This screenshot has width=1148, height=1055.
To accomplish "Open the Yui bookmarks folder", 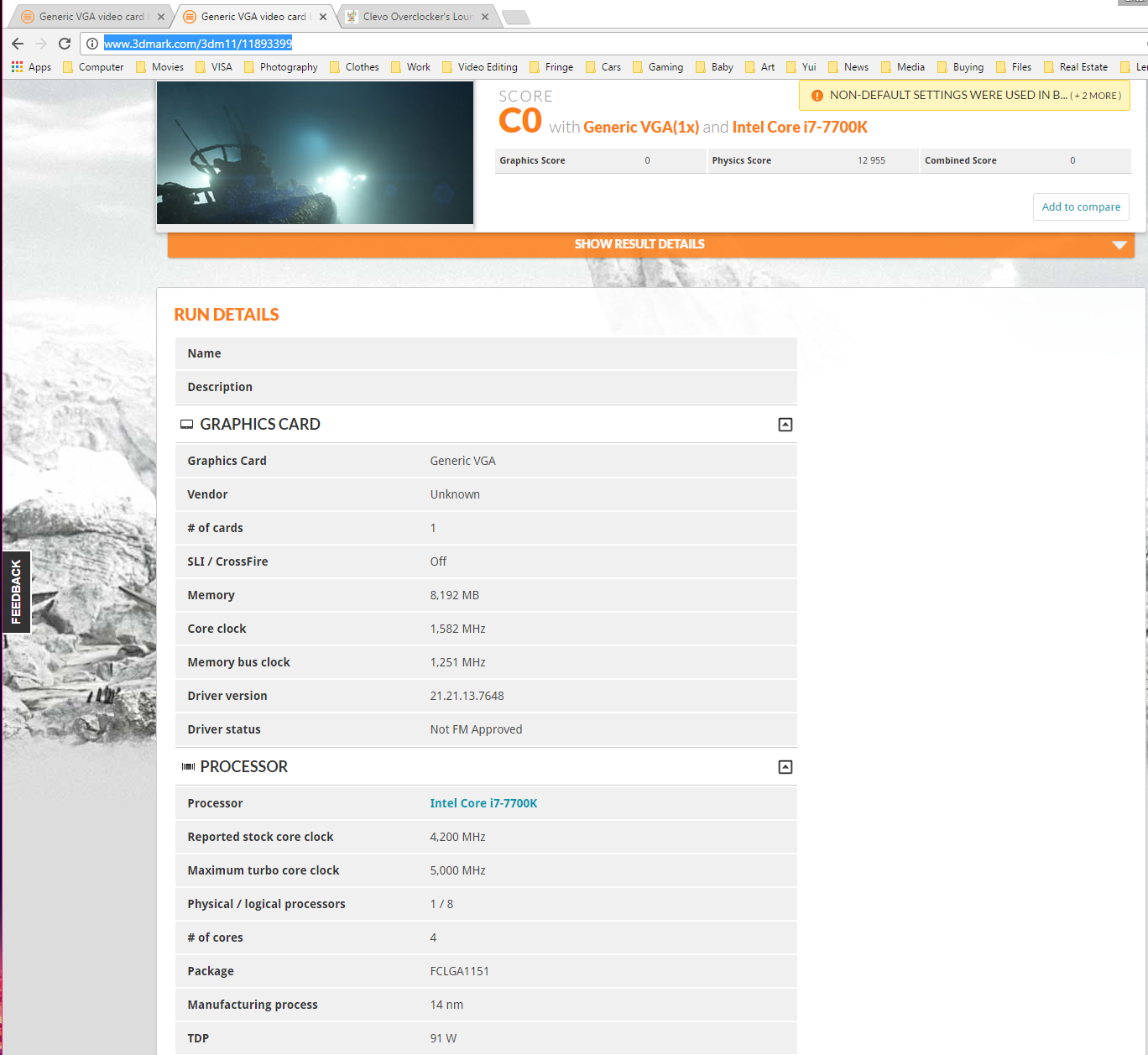I will point(801,67).
